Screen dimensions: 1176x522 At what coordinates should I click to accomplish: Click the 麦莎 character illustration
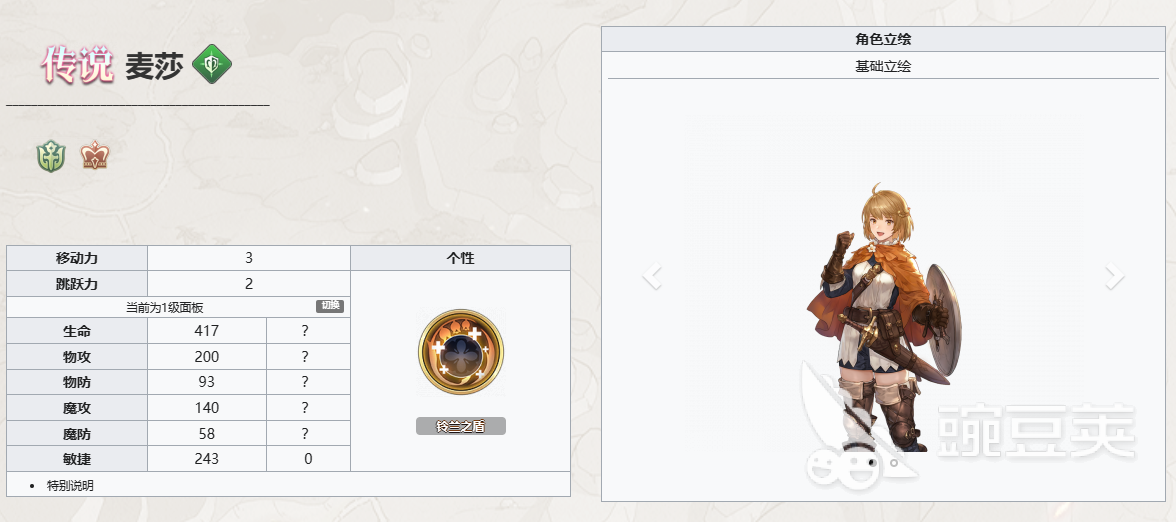click(884, 316)
